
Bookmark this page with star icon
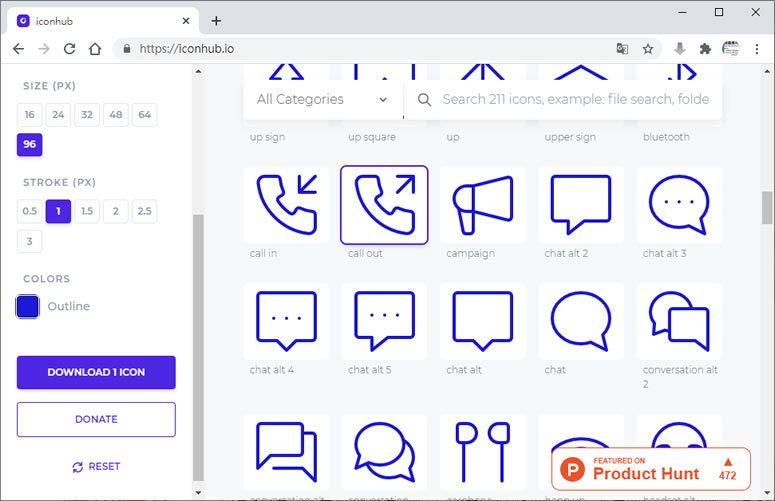[x=647, y=49]
